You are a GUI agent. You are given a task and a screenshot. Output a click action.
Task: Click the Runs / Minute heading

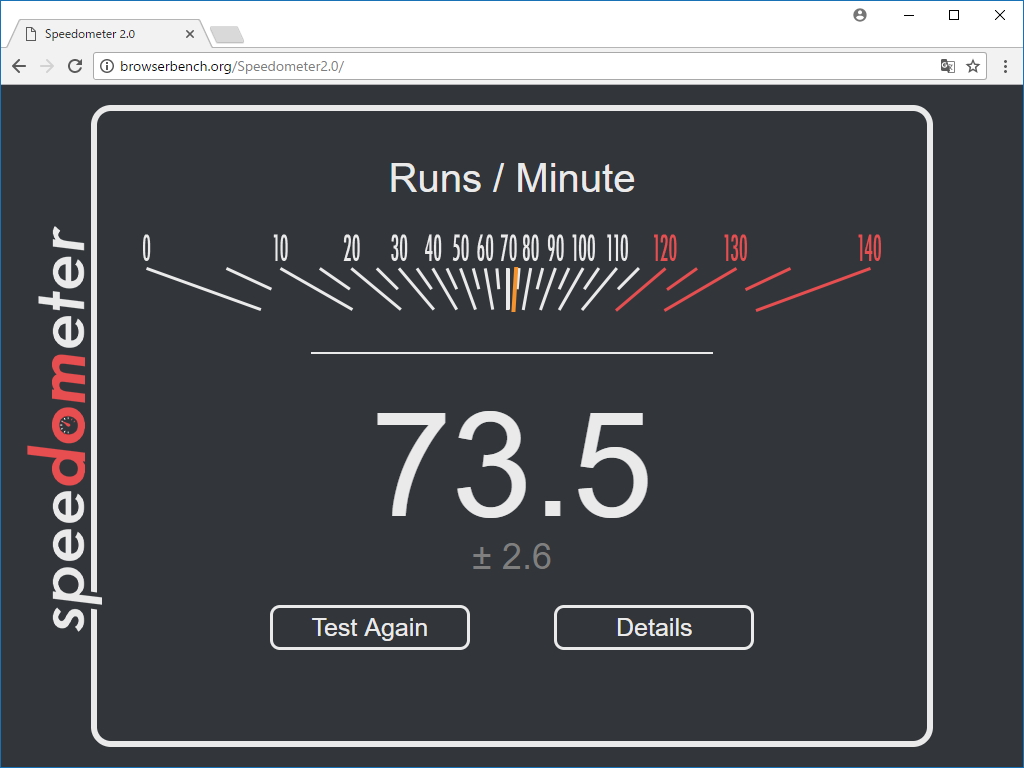[512, 178]
